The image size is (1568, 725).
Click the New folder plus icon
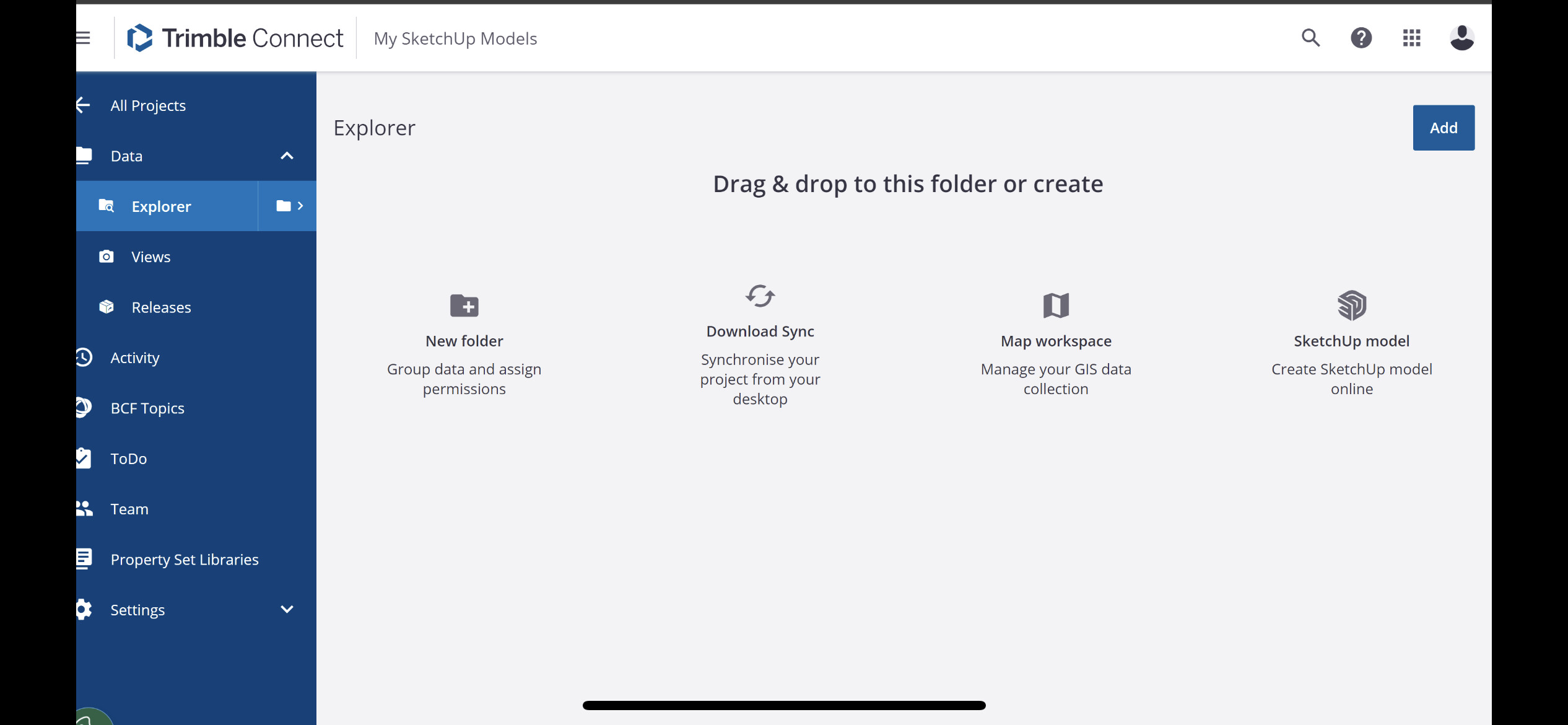(x=464, y=305)
